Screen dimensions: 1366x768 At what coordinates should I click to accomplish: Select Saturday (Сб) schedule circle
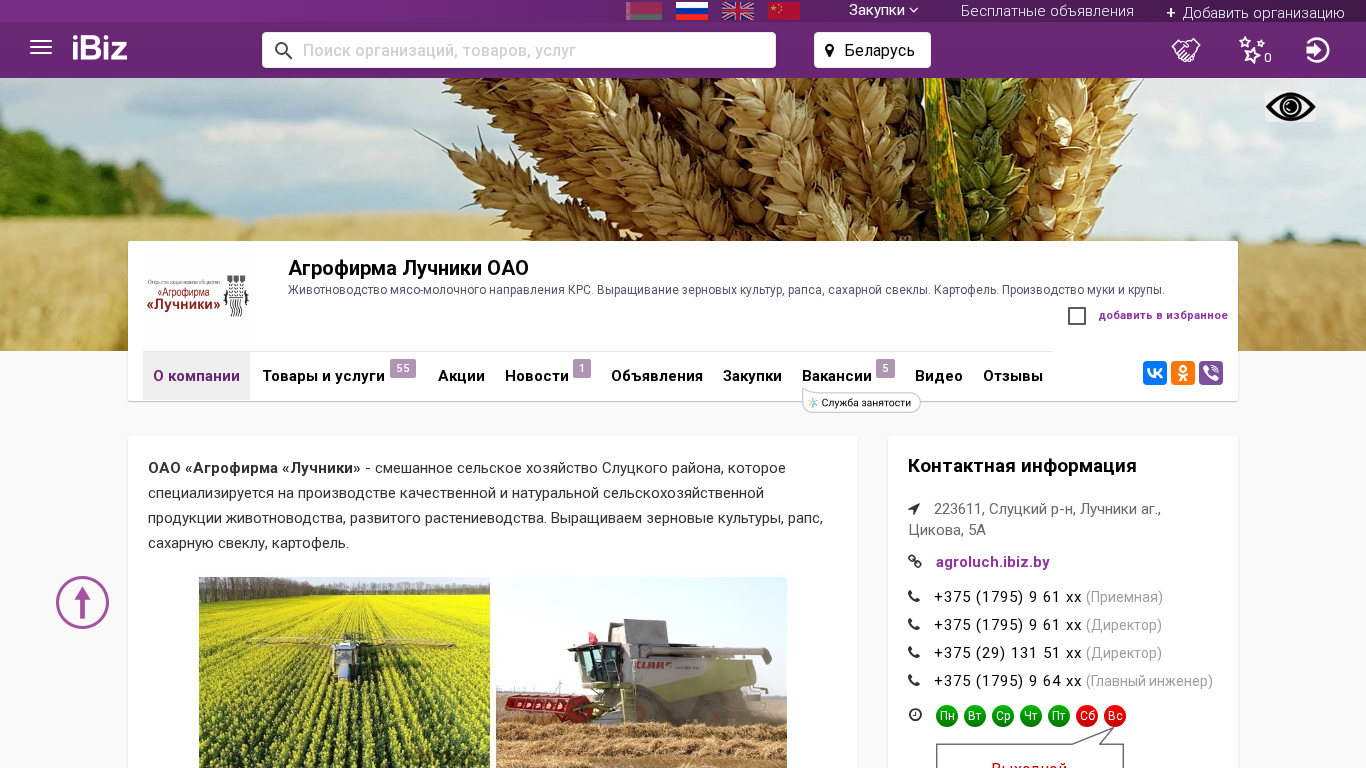click(1087, 716)
